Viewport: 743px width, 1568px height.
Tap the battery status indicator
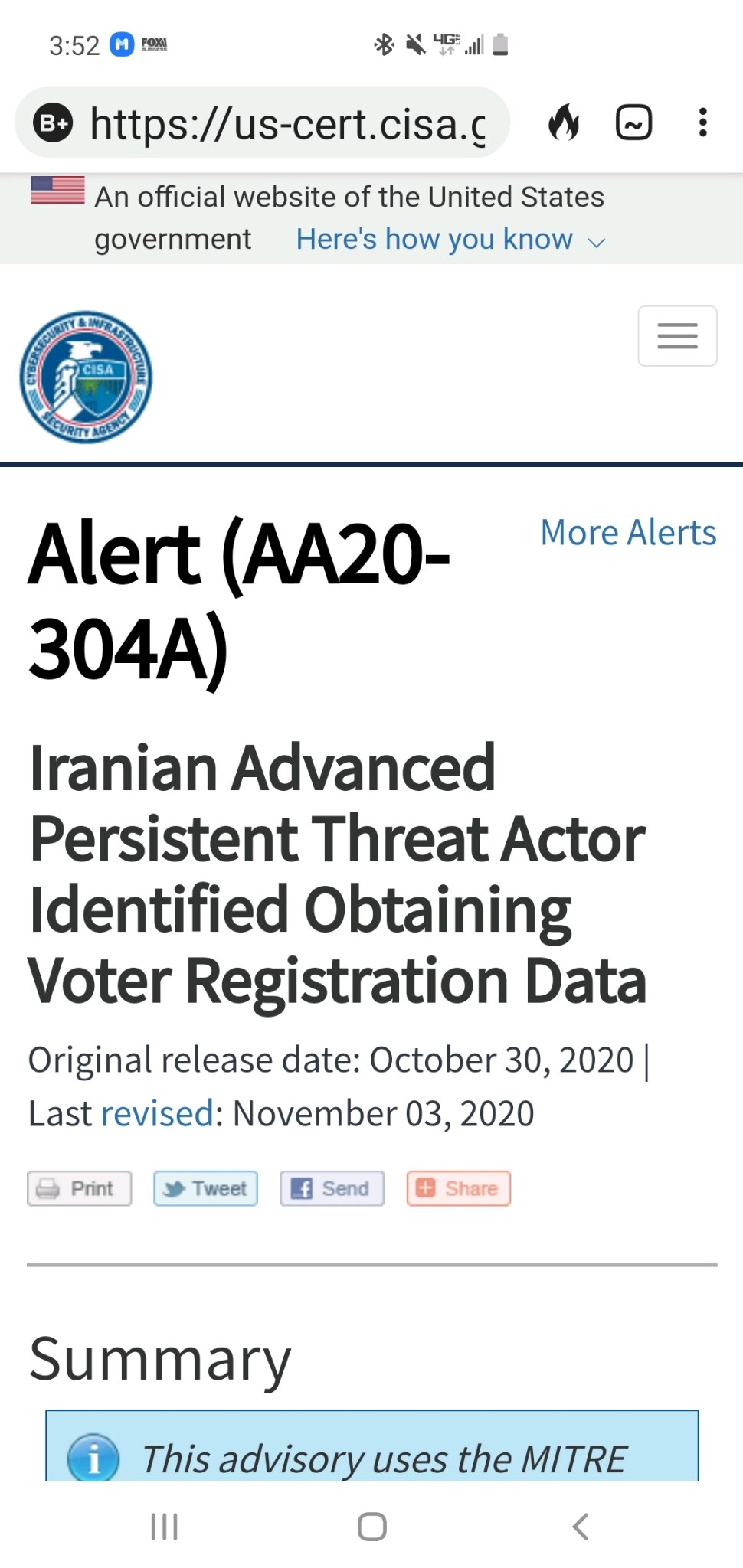499,44
